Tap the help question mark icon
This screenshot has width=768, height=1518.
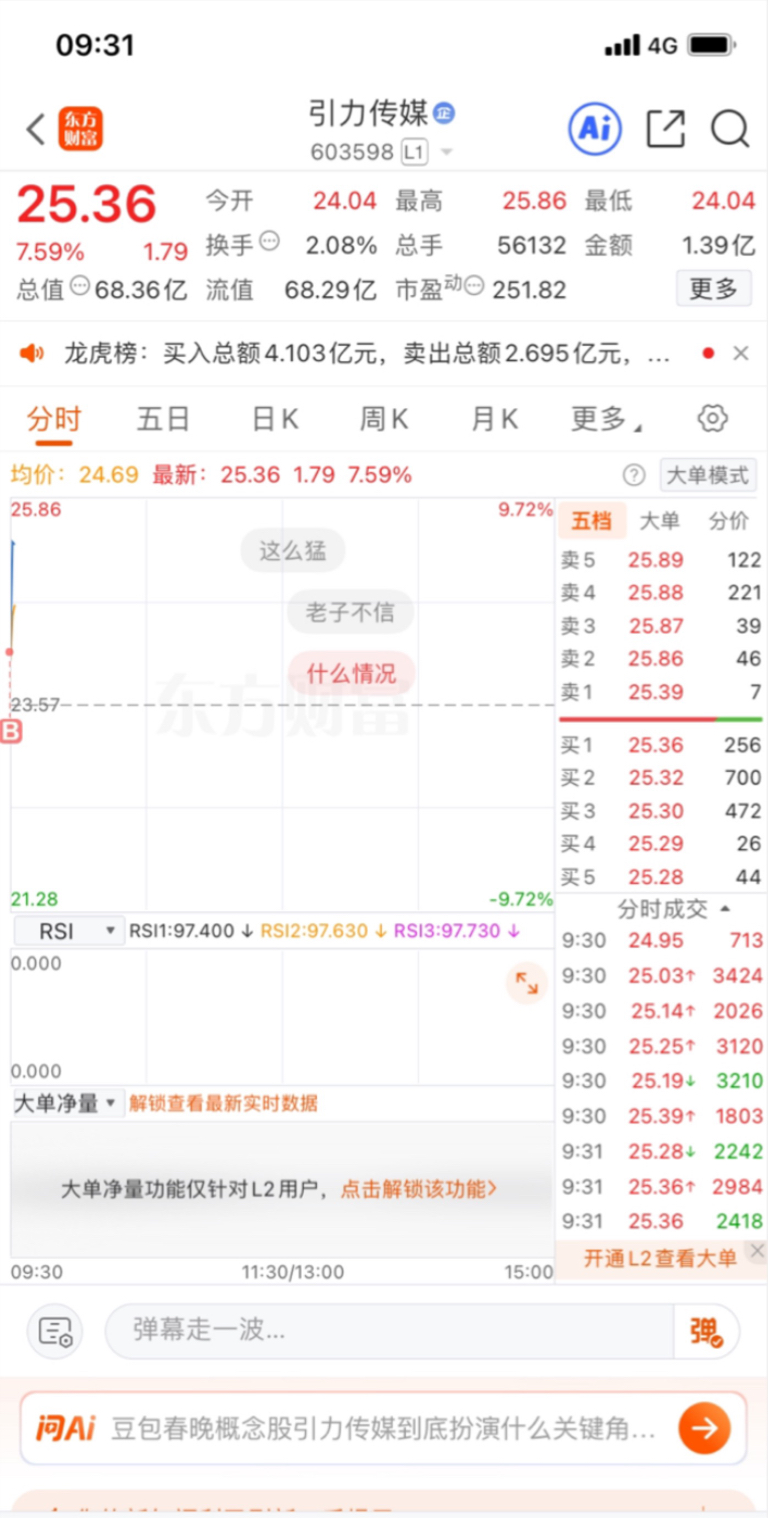(634, 475)
